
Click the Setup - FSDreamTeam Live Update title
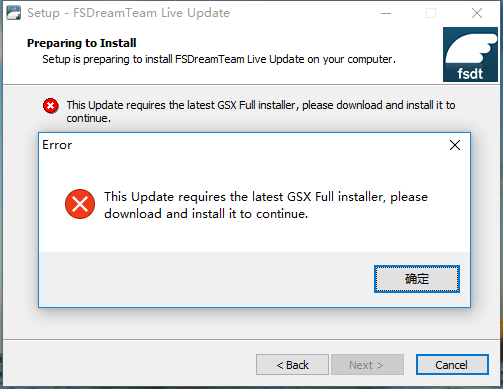click(x=129, y=13)
